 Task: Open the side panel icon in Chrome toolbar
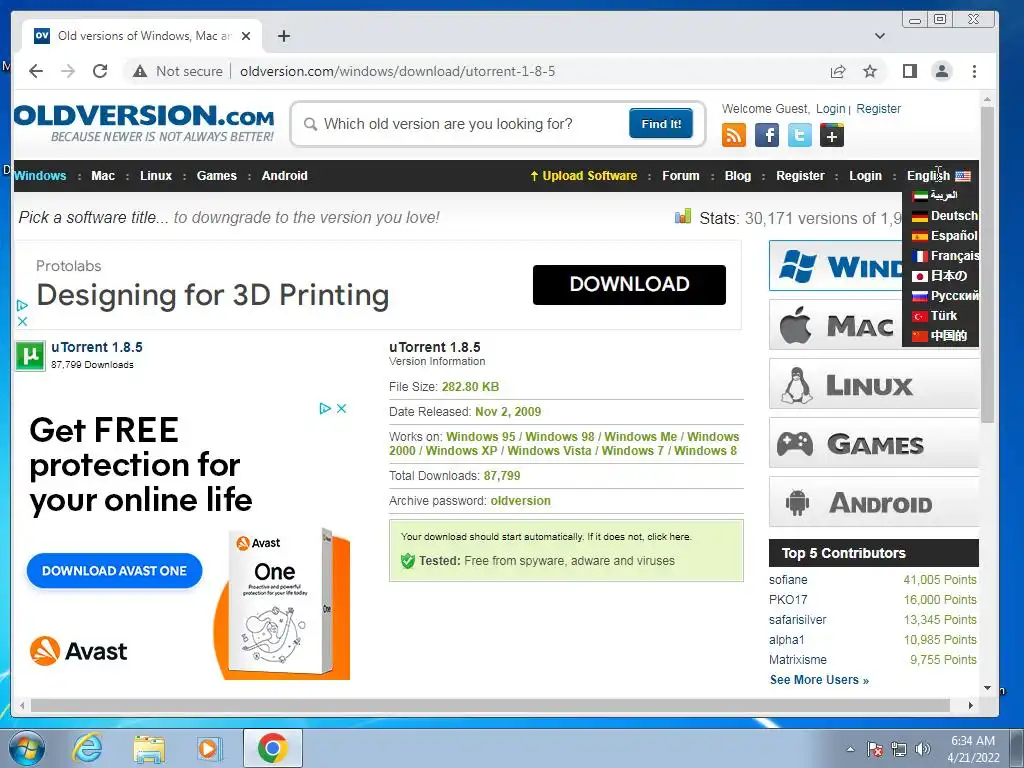click(x=910, y=71)
